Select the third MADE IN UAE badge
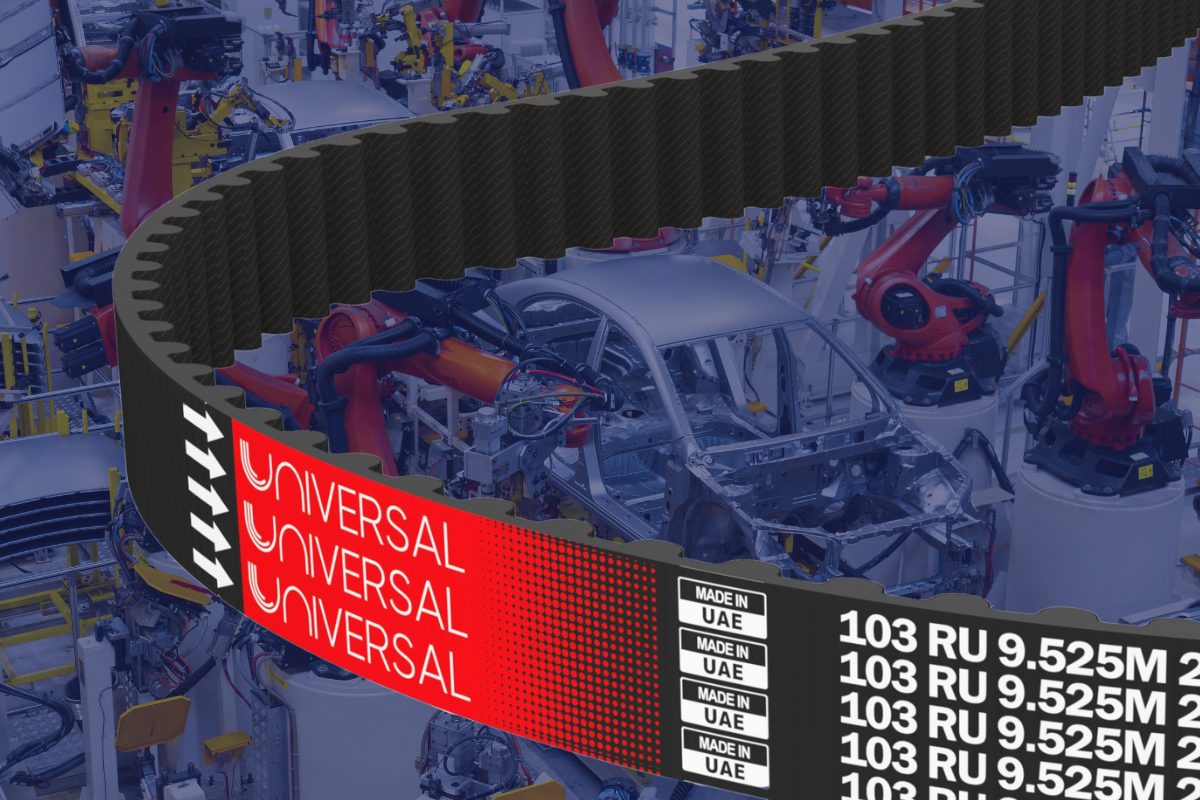The width and height of the screenshot is (1200, 800). (724, 707)
